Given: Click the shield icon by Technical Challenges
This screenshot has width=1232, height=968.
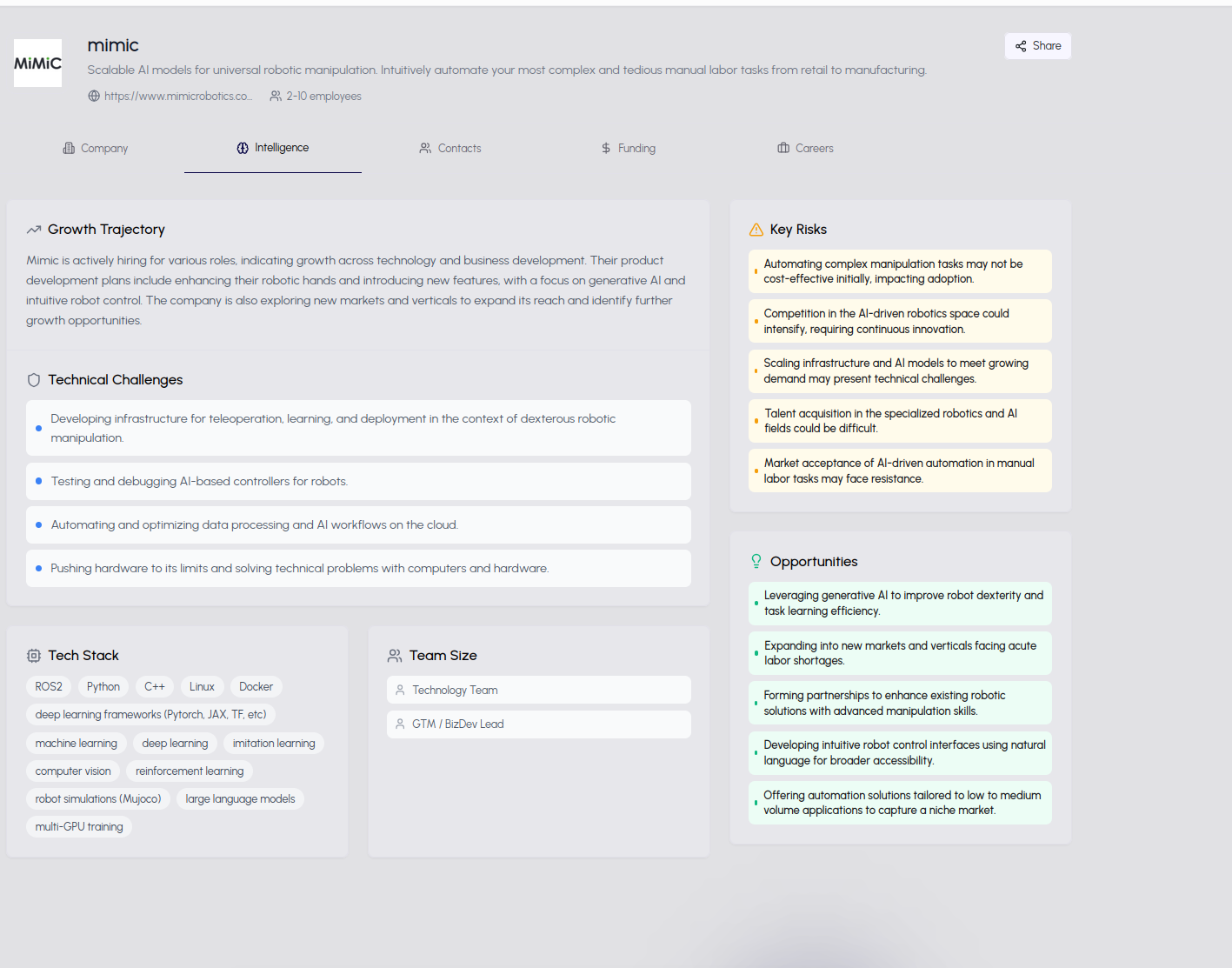Looking at the screenshot, I should coord(34,380).
